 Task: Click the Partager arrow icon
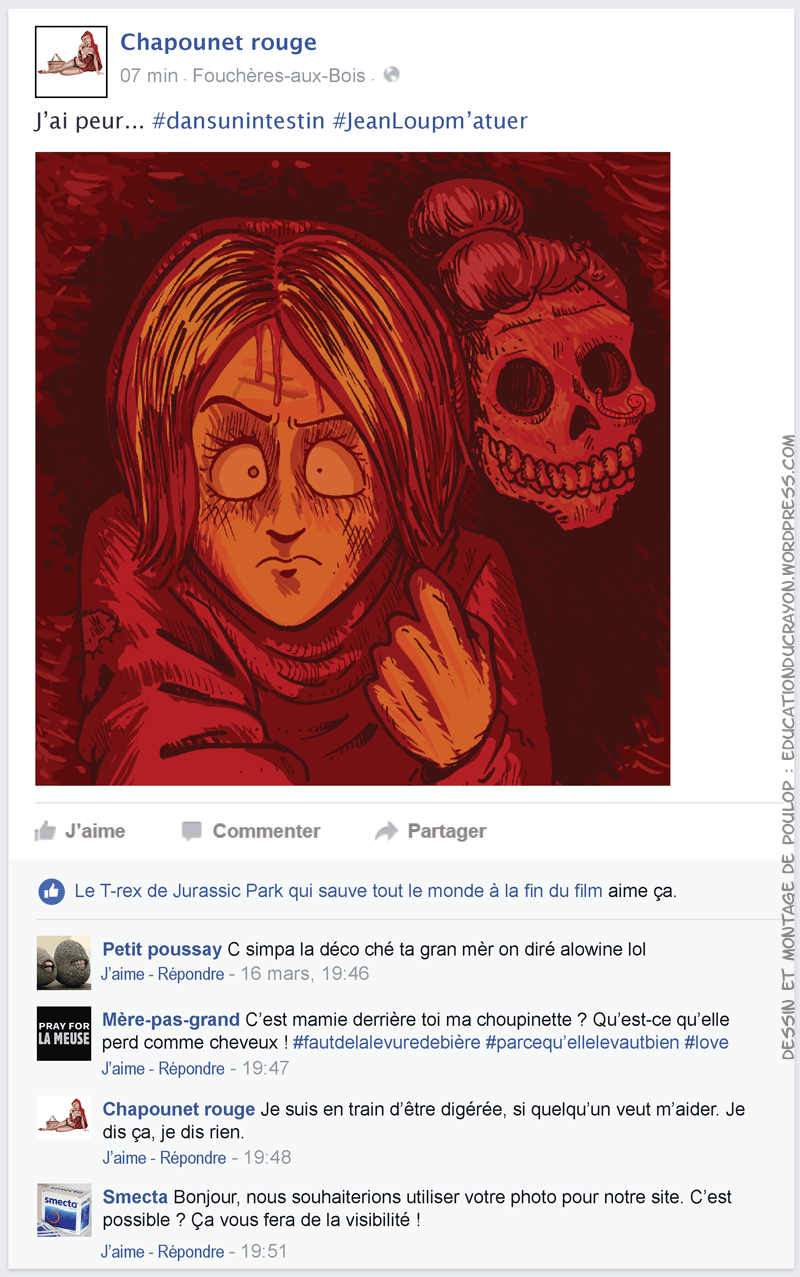(x=386, y=831)
